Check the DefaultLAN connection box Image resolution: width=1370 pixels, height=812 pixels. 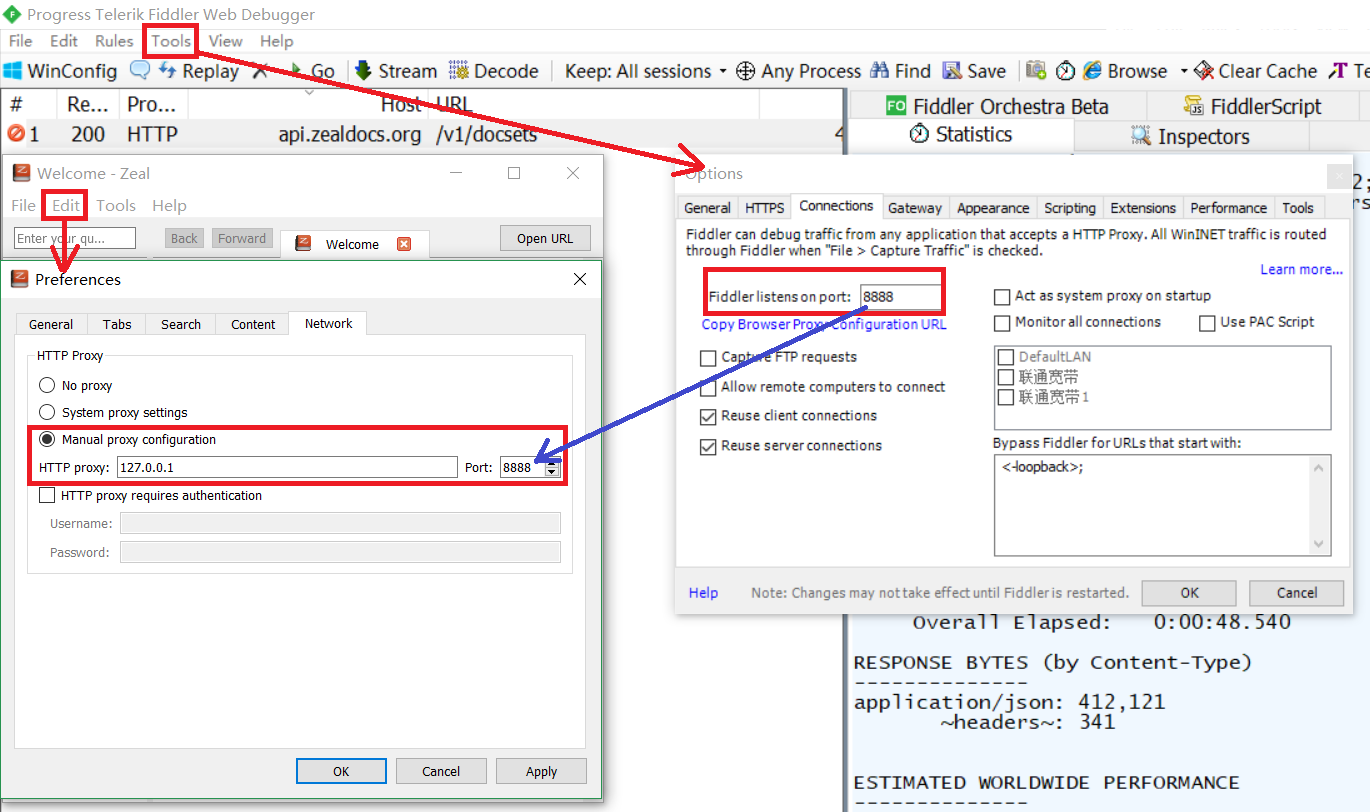[1007, 357]
